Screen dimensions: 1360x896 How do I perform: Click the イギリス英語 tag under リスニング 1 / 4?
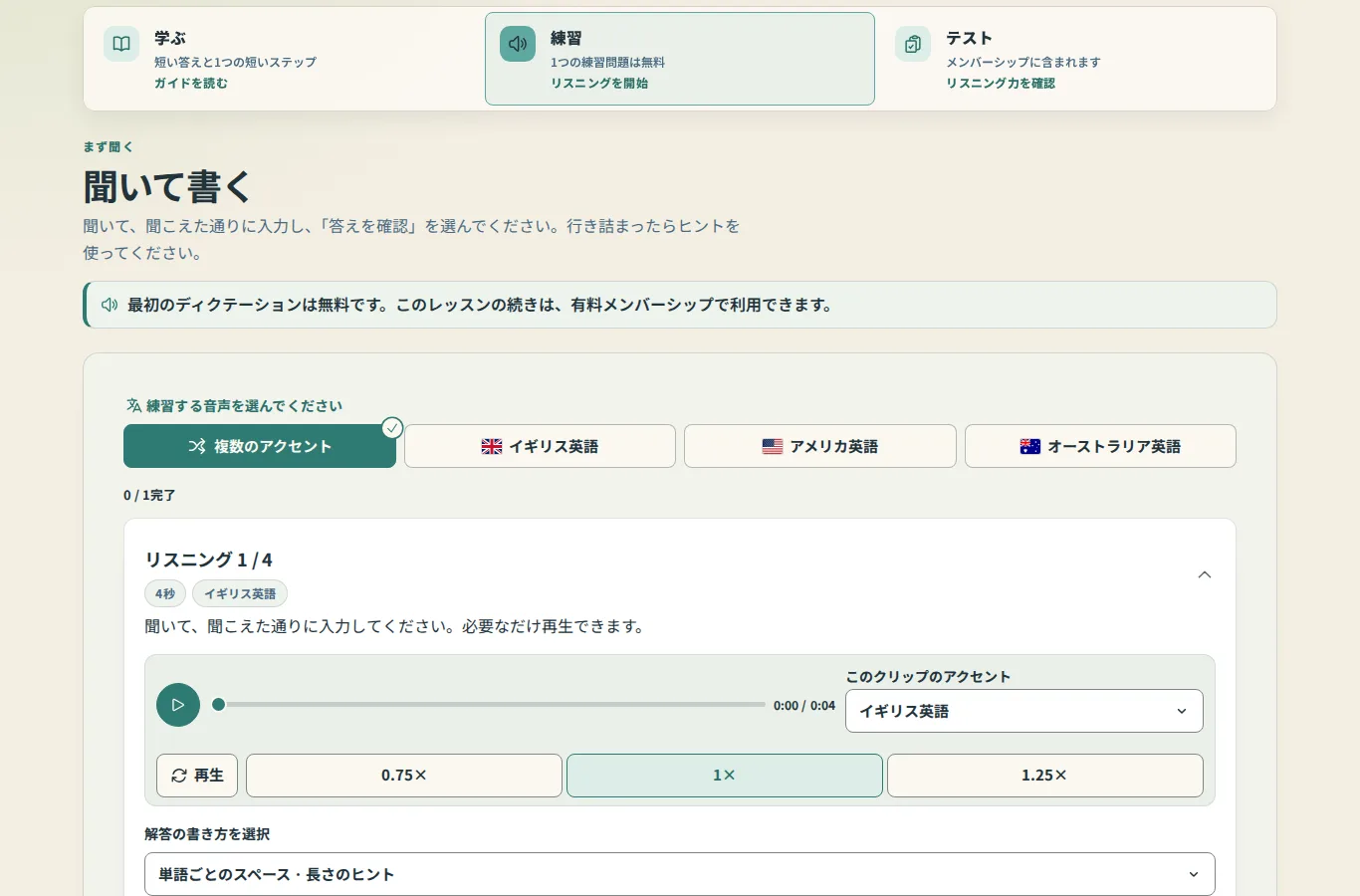240,593
